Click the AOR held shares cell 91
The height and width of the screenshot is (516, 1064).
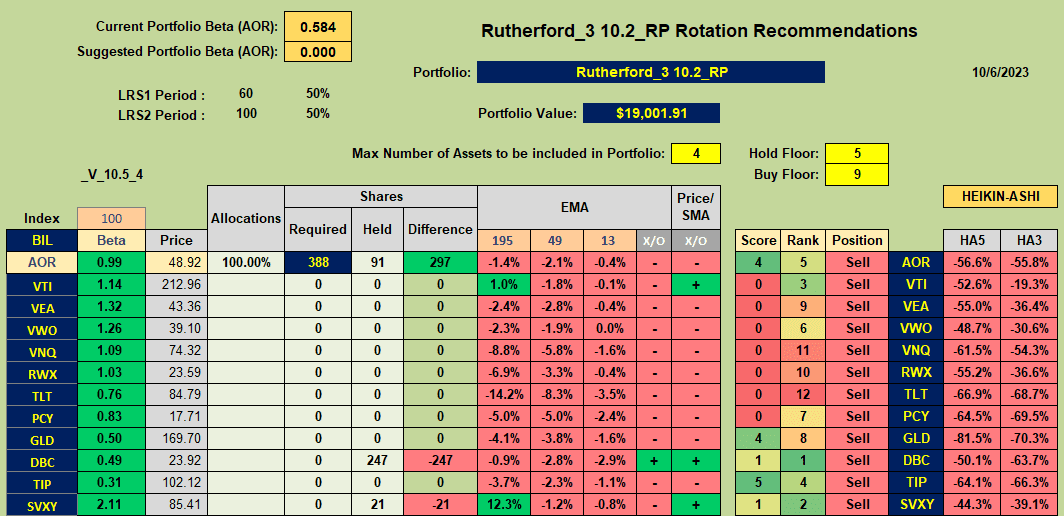[x=377, y=262]
